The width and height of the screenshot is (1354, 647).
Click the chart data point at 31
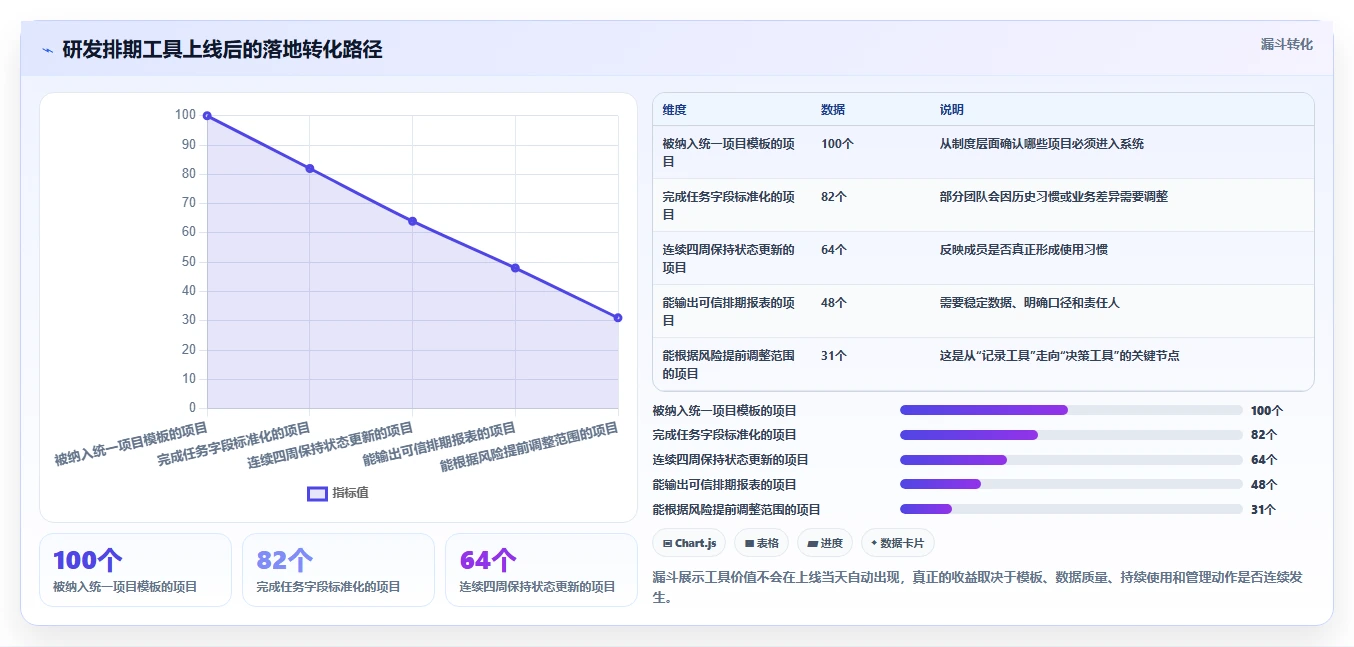(x=618, y=318)
